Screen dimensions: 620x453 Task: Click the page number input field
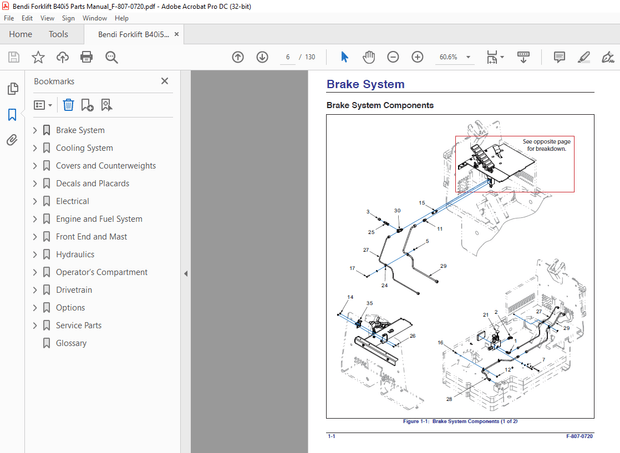(x=287, y=57)
